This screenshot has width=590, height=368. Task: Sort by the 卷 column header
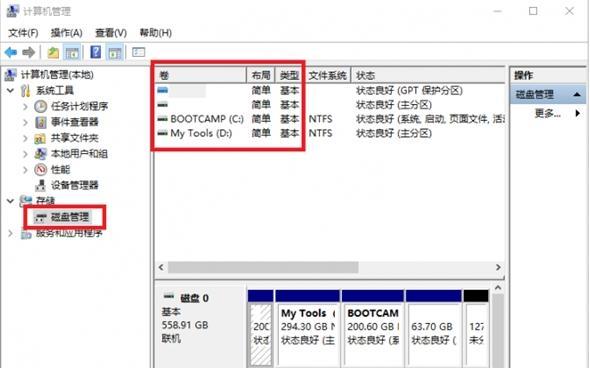[200, 75]
